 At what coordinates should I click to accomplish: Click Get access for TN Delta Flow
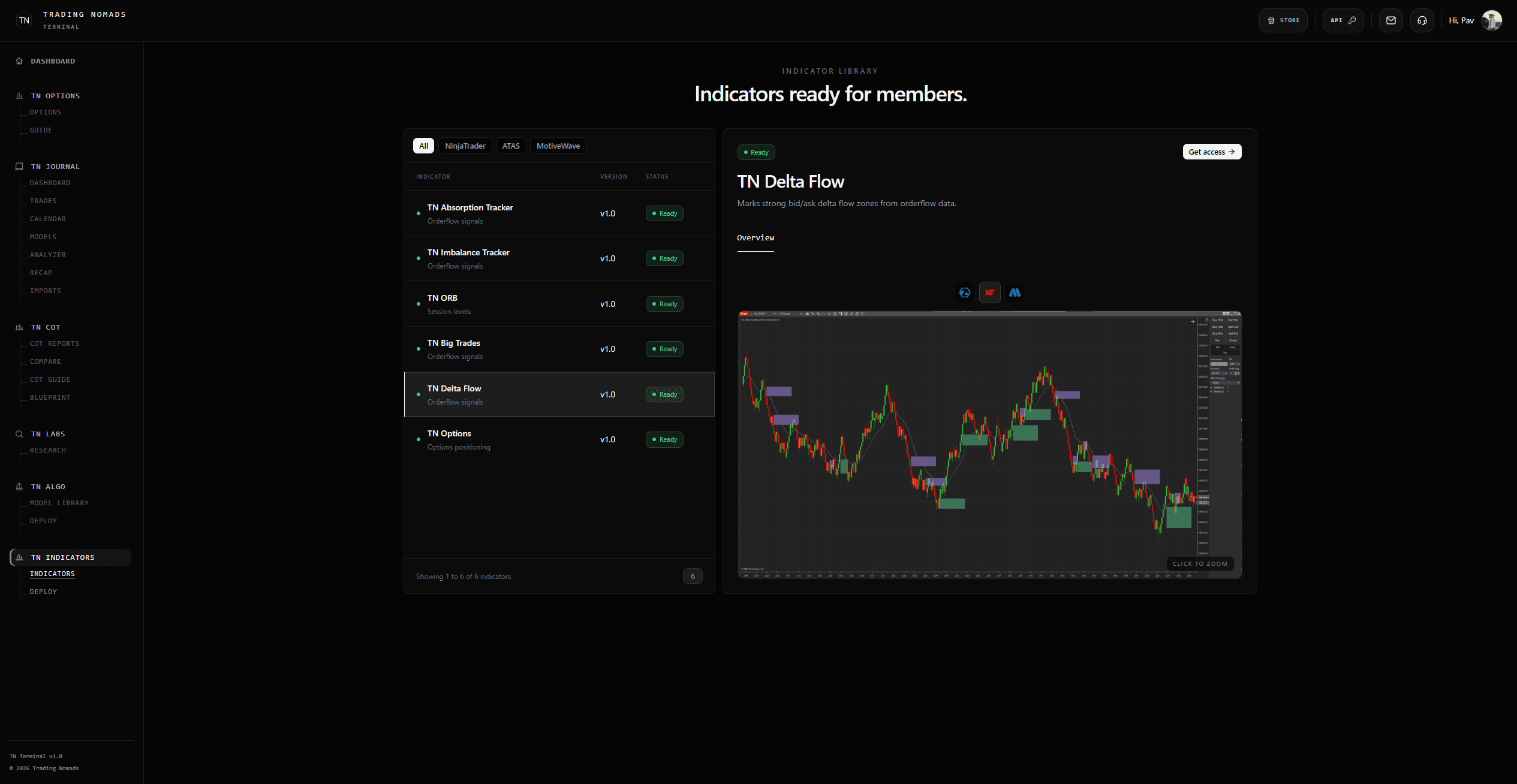pyautogui.click(x=1212, y=152)
